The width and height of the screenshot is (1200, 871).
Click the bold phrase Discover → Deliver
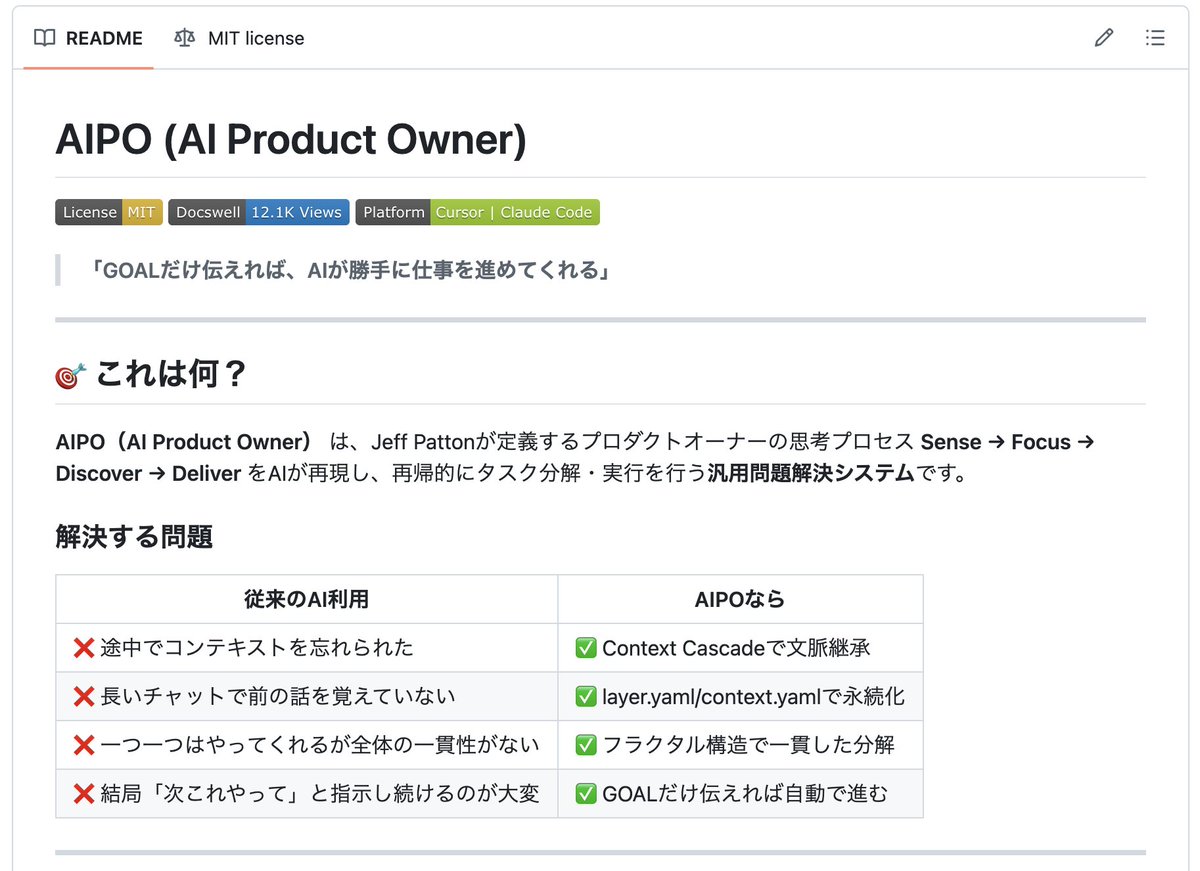[x=149, y=473]
